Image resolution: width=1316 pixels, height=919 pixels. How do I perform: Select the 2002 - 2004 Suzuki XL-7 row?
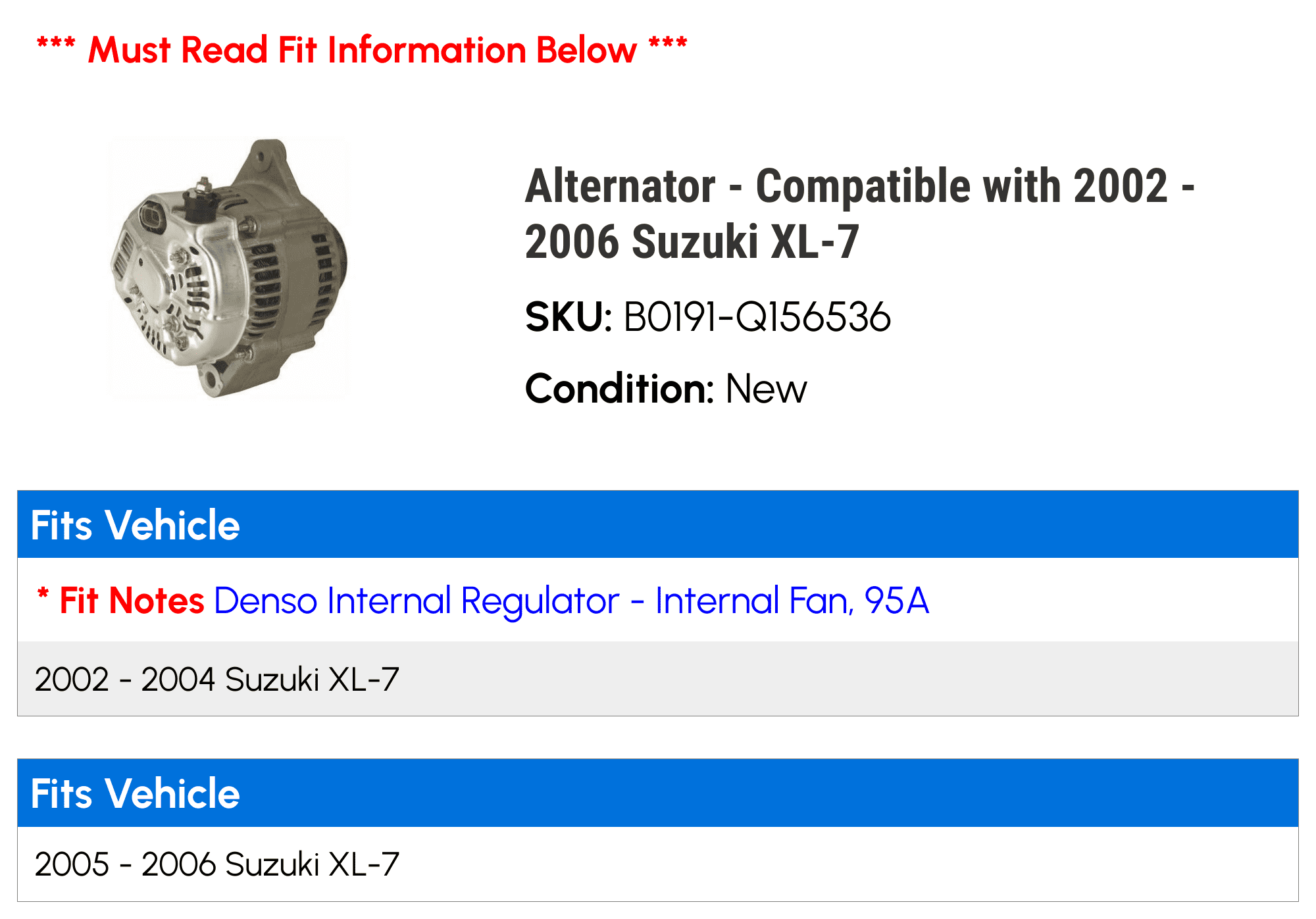tap(217, 680)
